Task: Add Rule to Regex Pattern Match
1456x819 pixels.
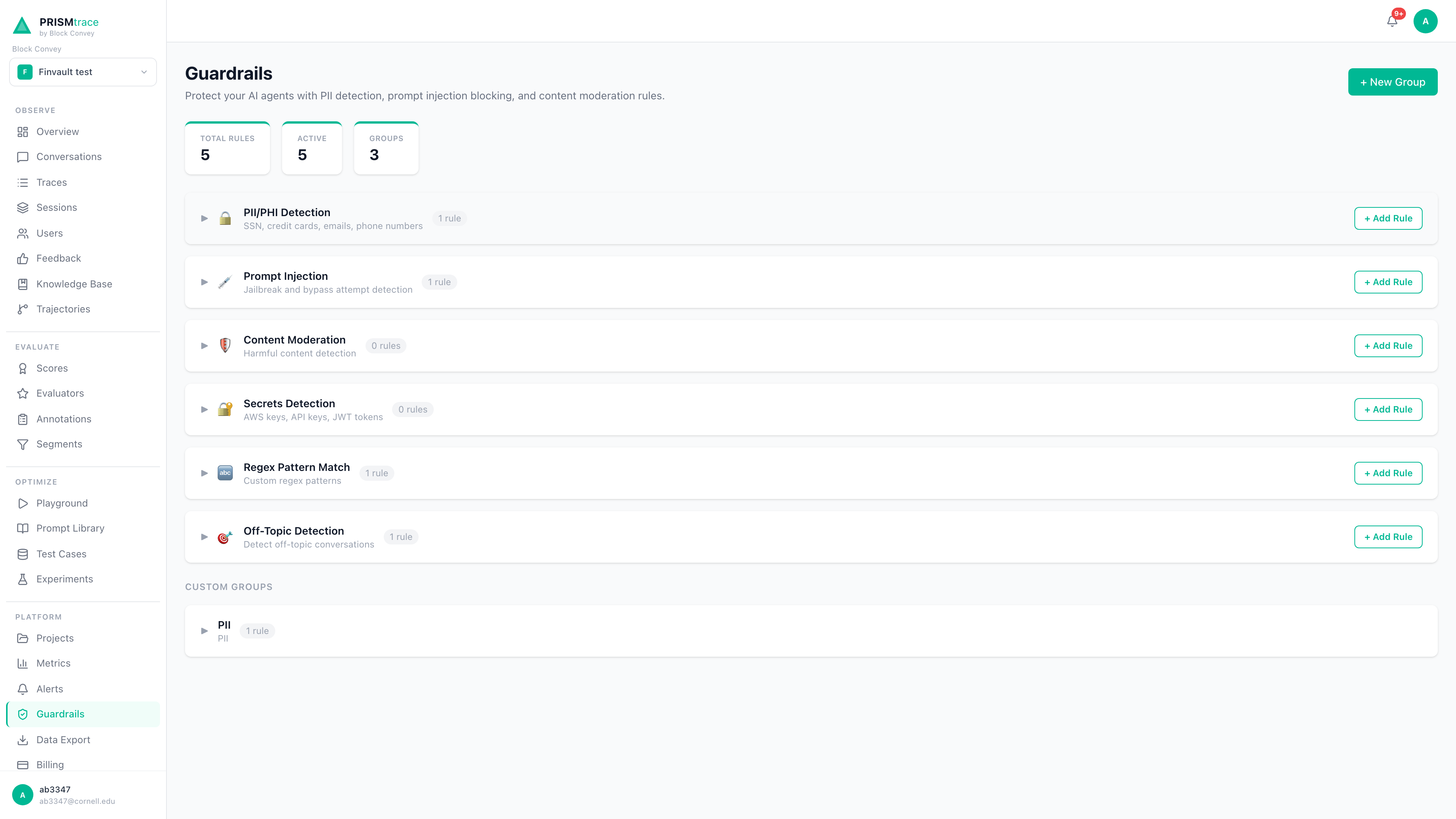Action: point(1388,473)
